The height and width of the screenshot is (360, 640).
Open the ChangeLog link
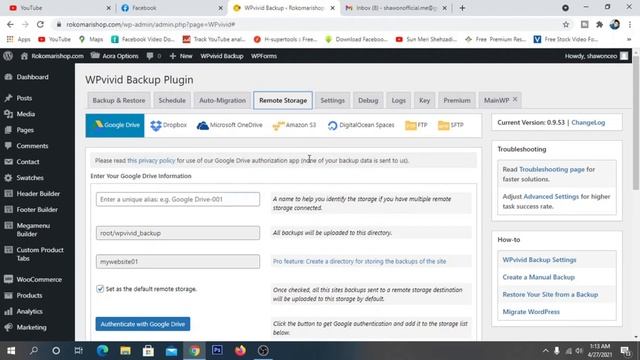tap(588, 122)
